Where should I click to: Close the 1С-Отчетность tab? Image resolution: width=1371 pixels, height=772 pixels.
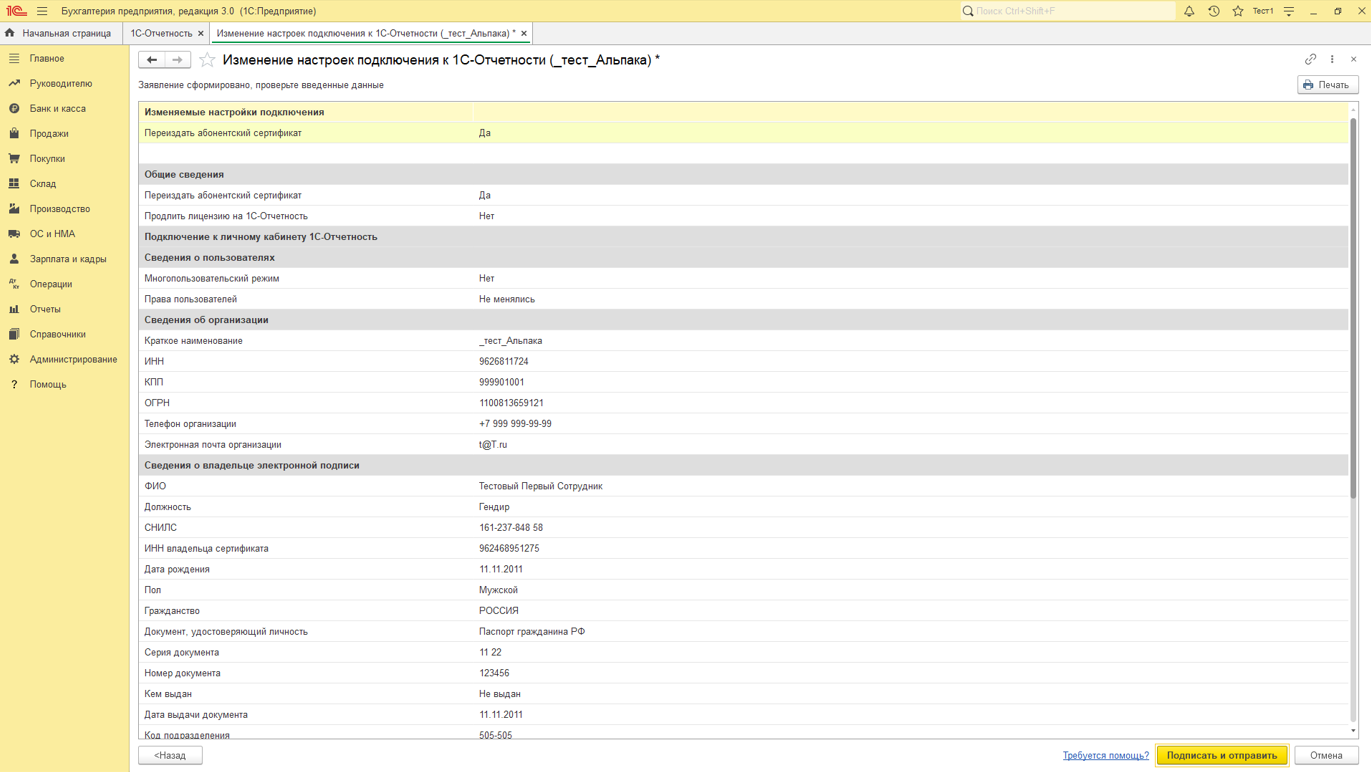coord(201,33)
